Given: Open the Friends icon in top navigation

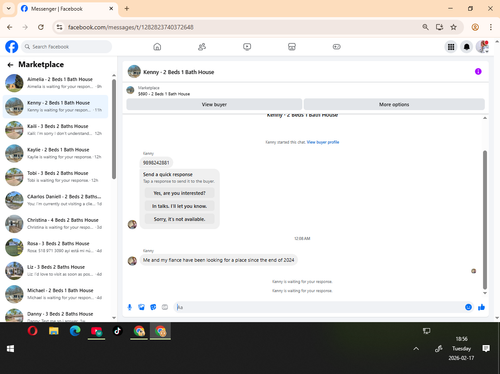Looking at the screenshot, I should [x=202, y=47].
